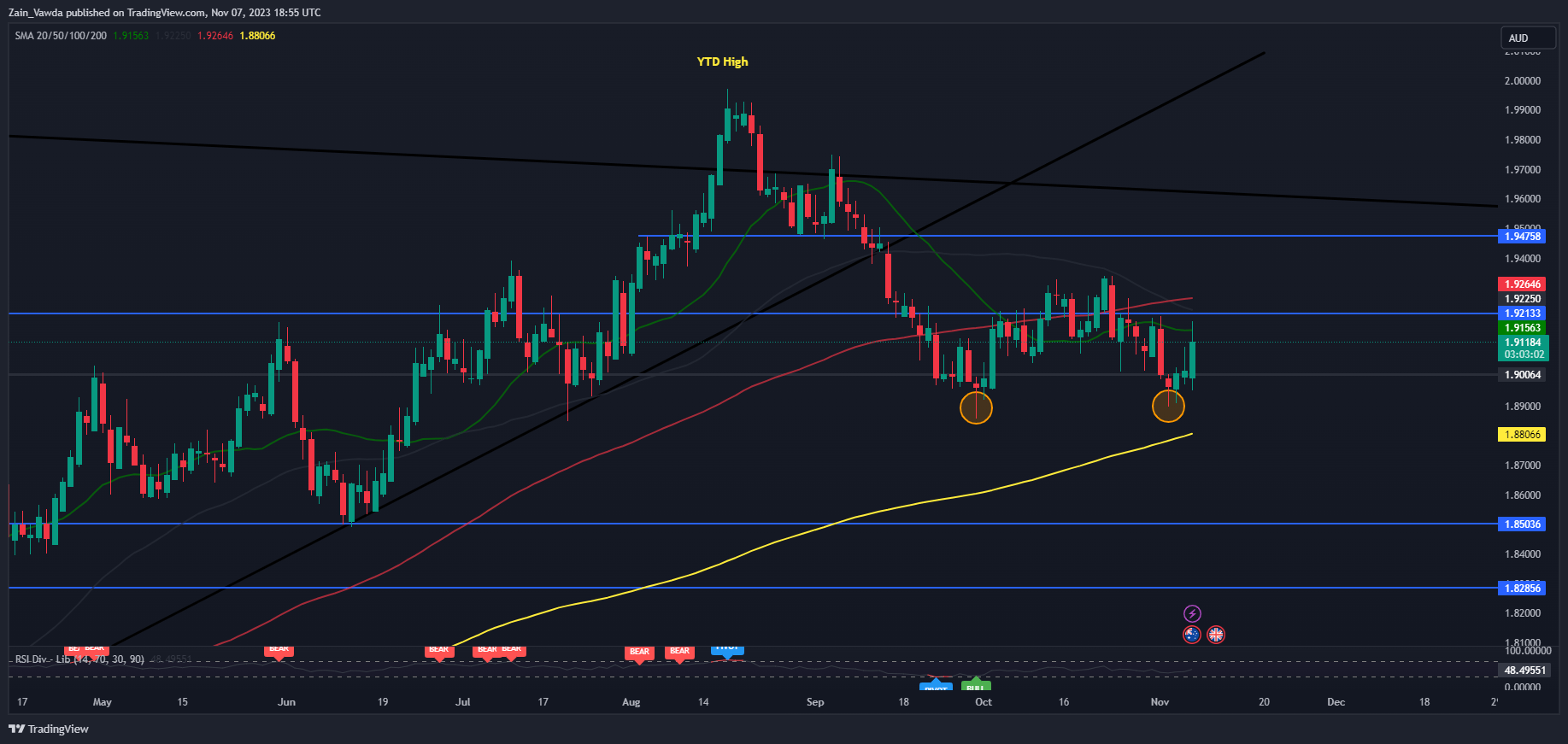The width and height of the screenshot is (1568, 744).
Task: Click the blue 1.85036 price line label
Action: coord(1523,524)
